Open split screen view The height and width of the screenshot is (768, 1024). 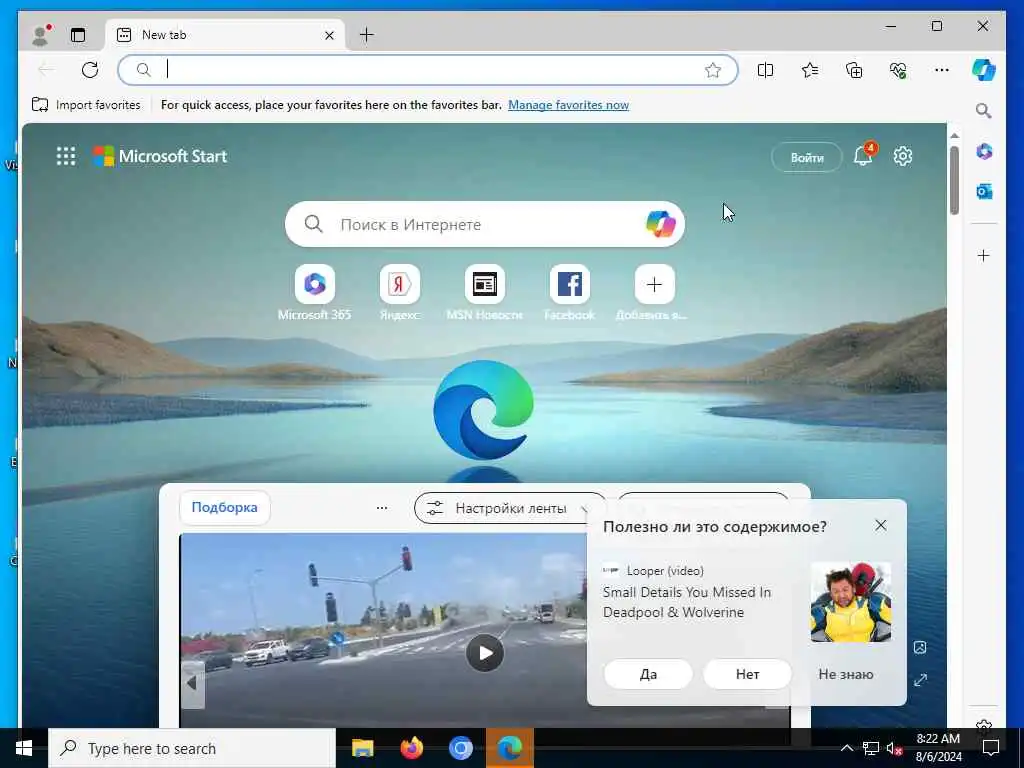point(765,70)
